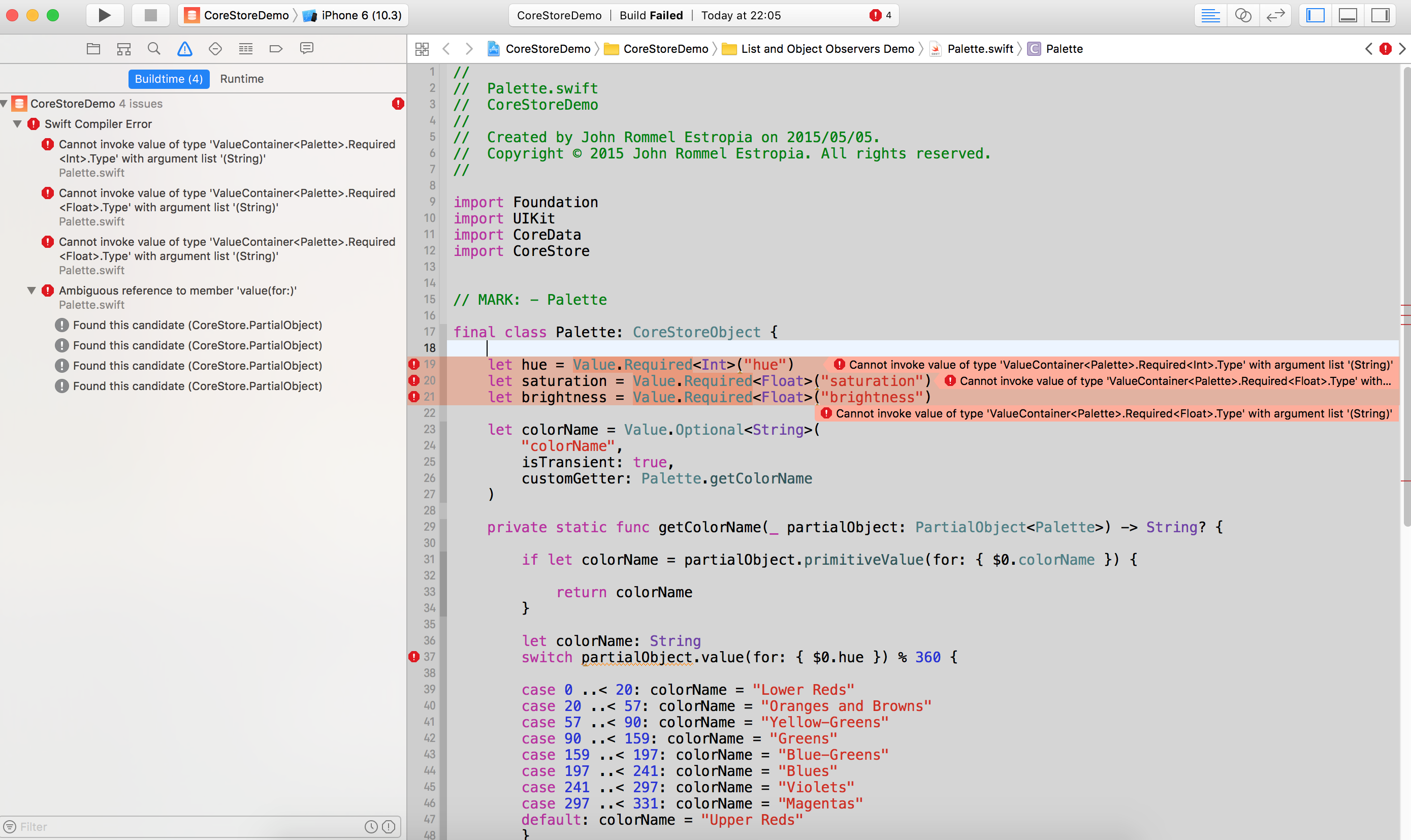1411x840 pixels.
Task: Open the Version editor arrows icon
Action: [1274, 15]
